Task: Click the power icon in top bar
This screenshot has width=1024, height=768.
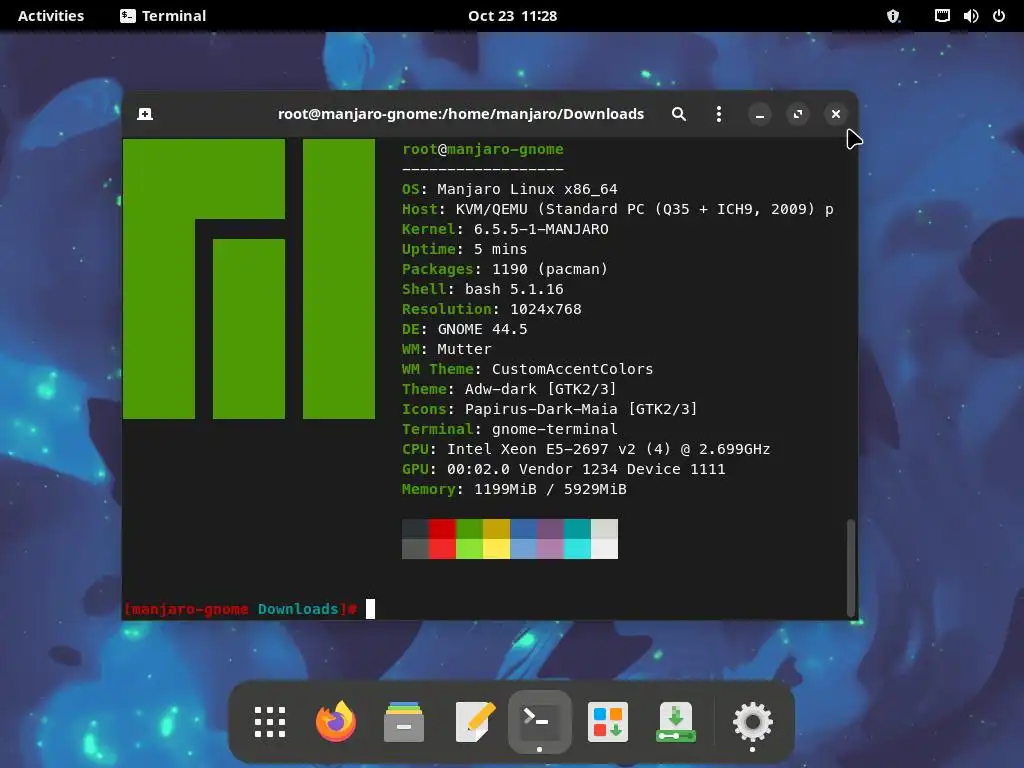Action: 999,16
